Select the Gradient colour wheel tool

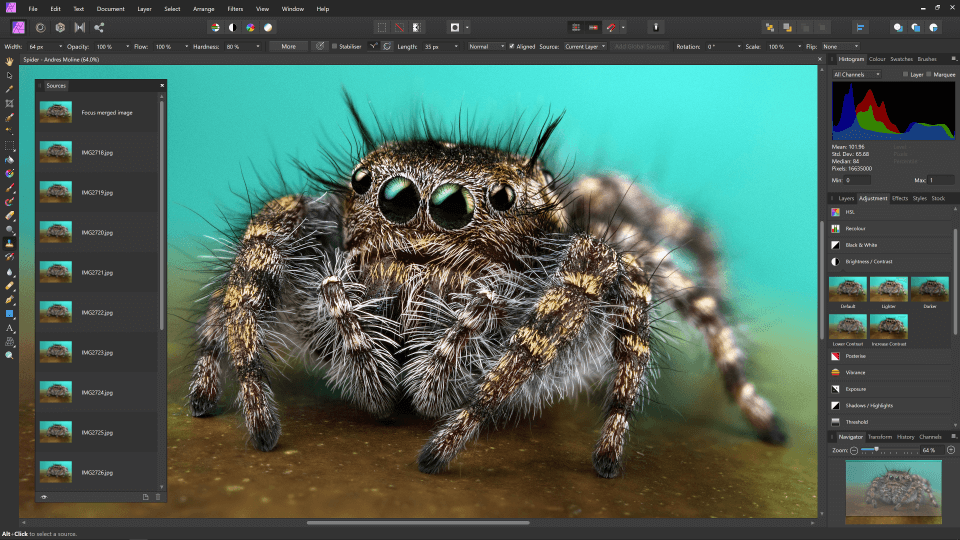(x=9, y=174)
